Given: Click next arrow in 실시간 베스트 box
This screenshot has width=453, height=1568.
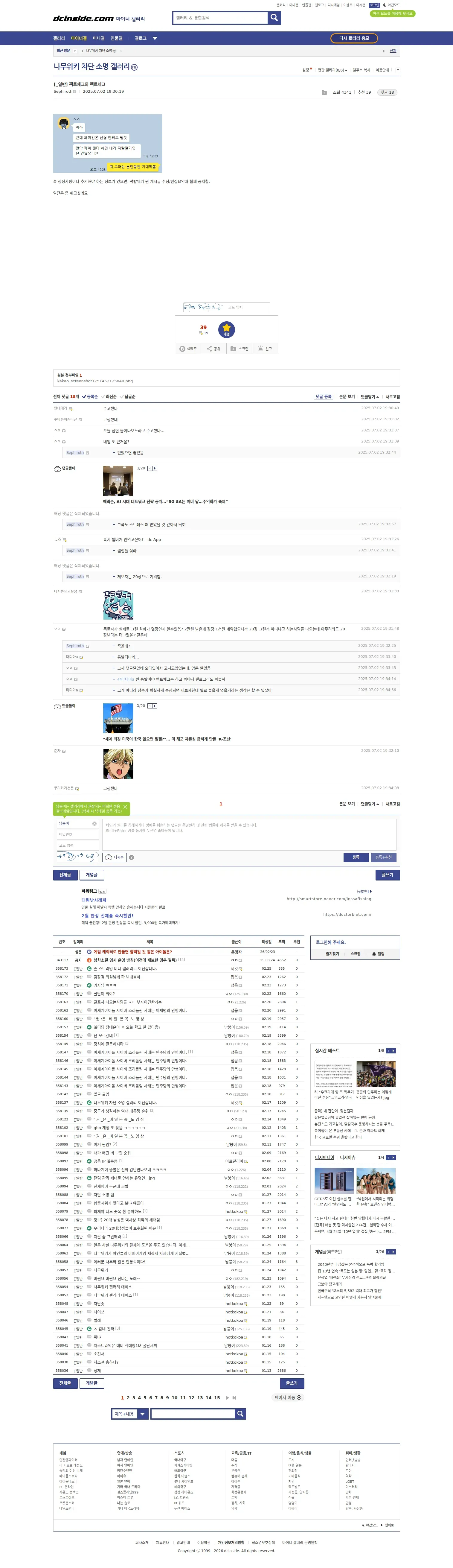Looking at the screenshot, I should point(393,1051).
